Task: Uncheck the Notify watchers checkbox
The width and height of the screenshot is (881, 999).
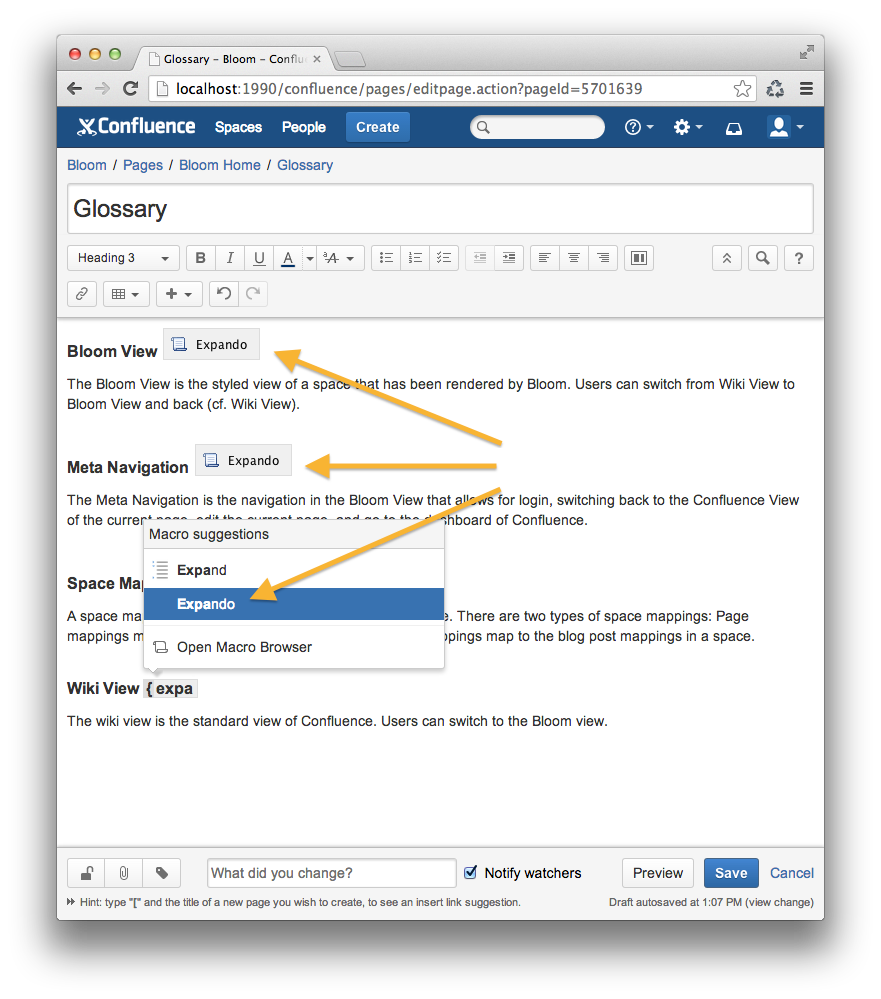Action: click(471, 873)
